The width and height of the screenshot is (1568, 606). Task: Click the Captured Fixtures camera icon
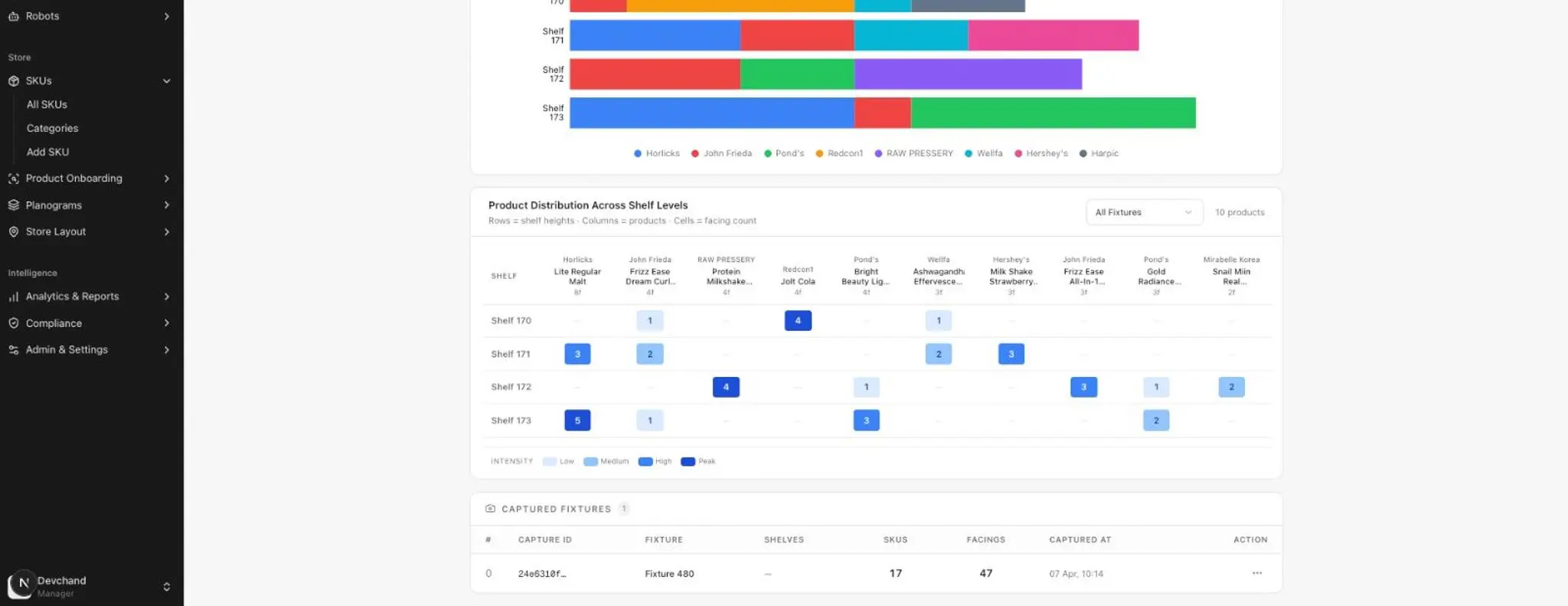(490, 509)
